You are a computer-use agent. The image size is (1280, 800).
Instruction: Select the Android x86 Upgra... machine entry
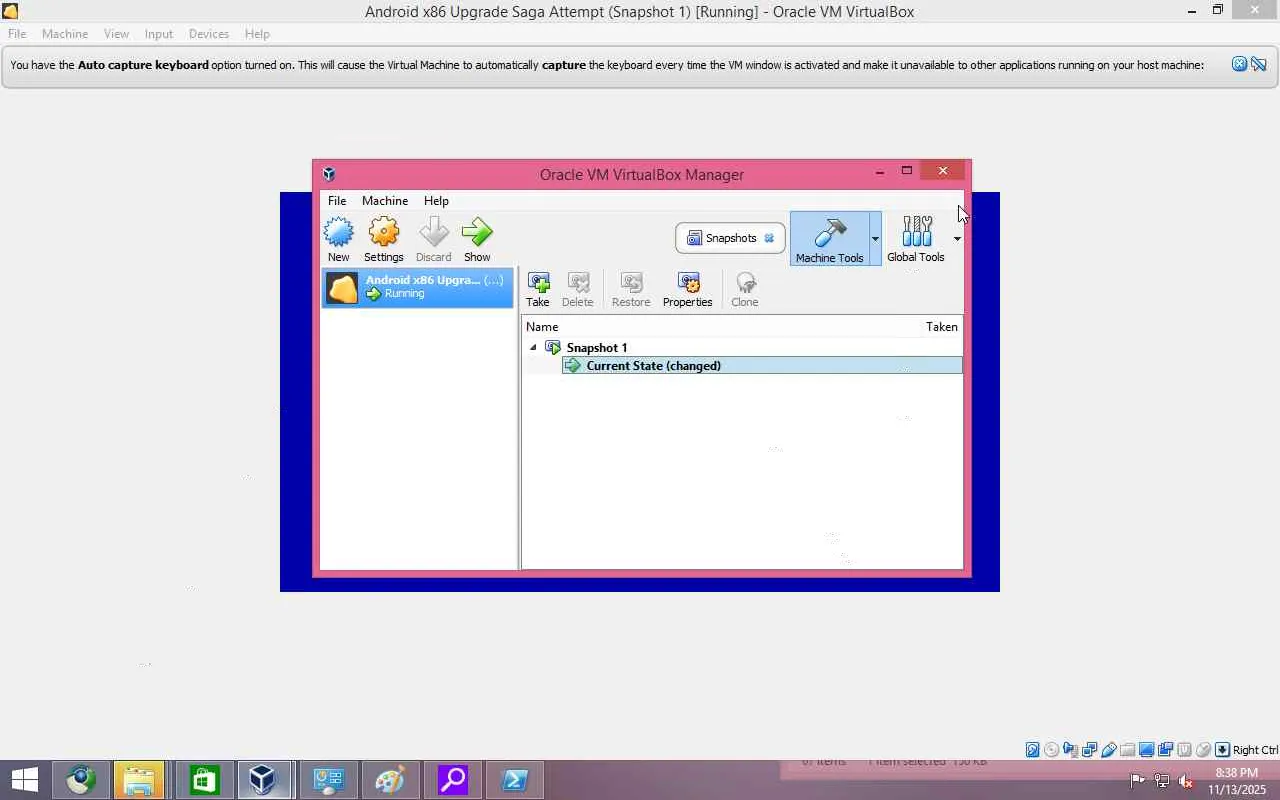point(417,287)
